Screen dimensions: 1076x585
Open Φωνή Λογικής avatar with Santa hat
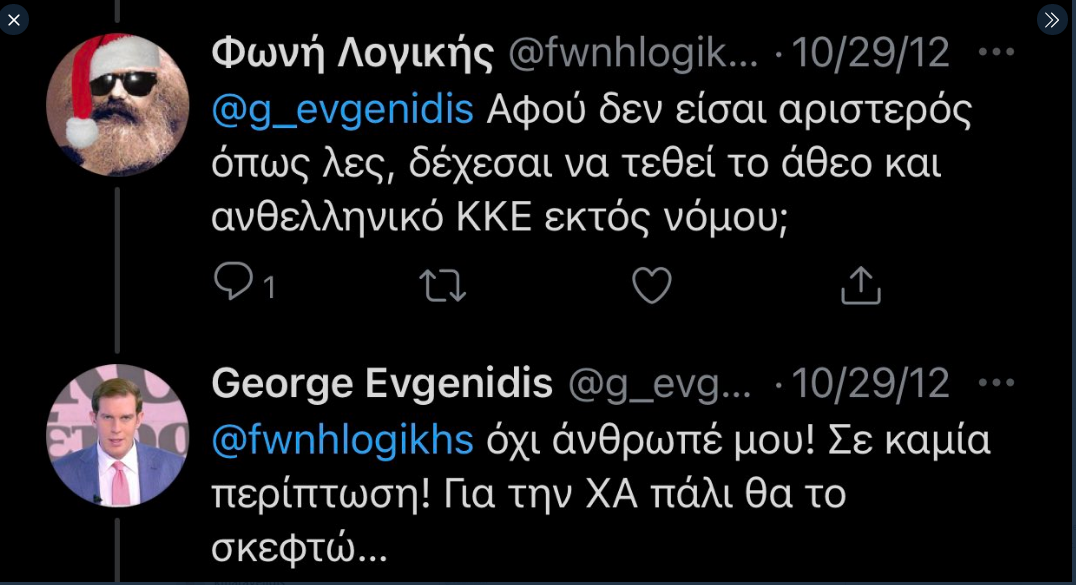click(117, 104)
